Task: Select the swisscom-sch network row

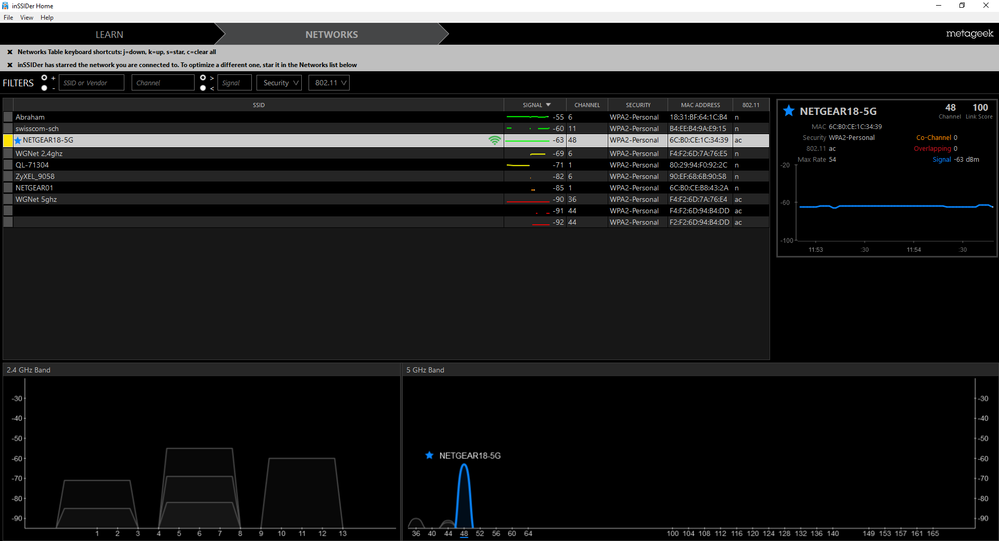Action: click(386, 129)
